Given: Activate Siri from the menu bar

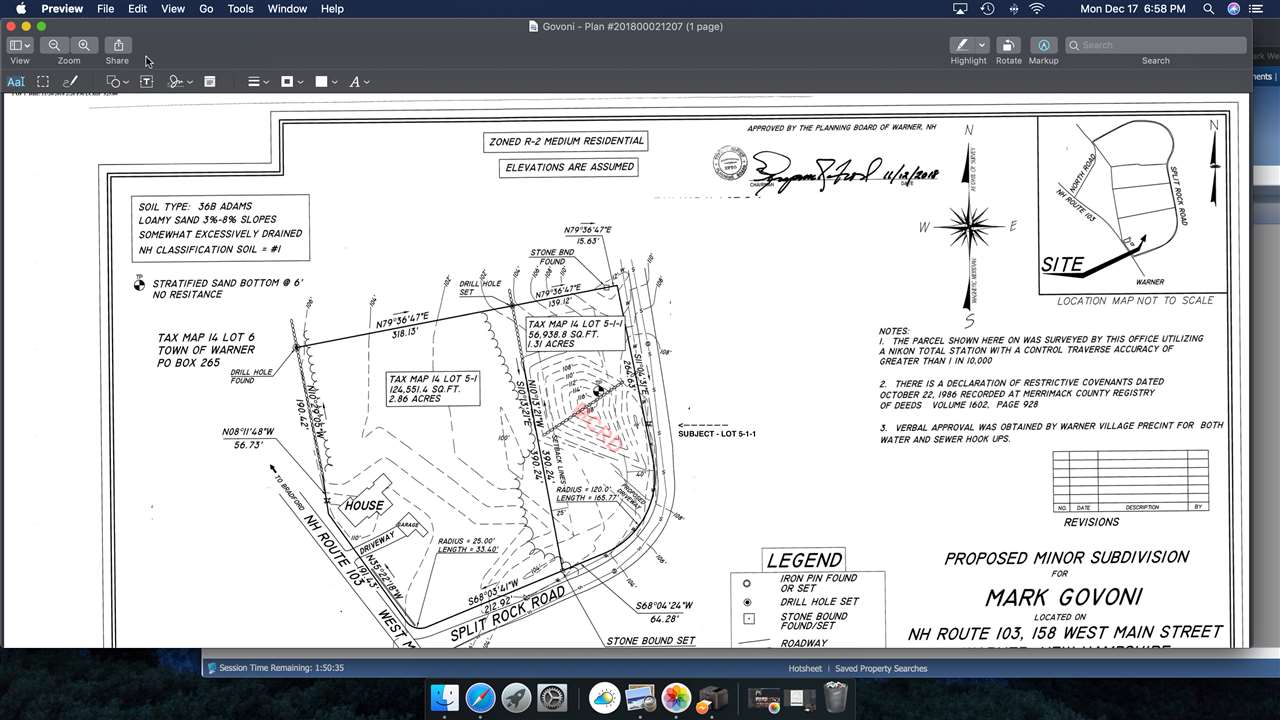Looking at the screenshot, I should [1233, 9].
